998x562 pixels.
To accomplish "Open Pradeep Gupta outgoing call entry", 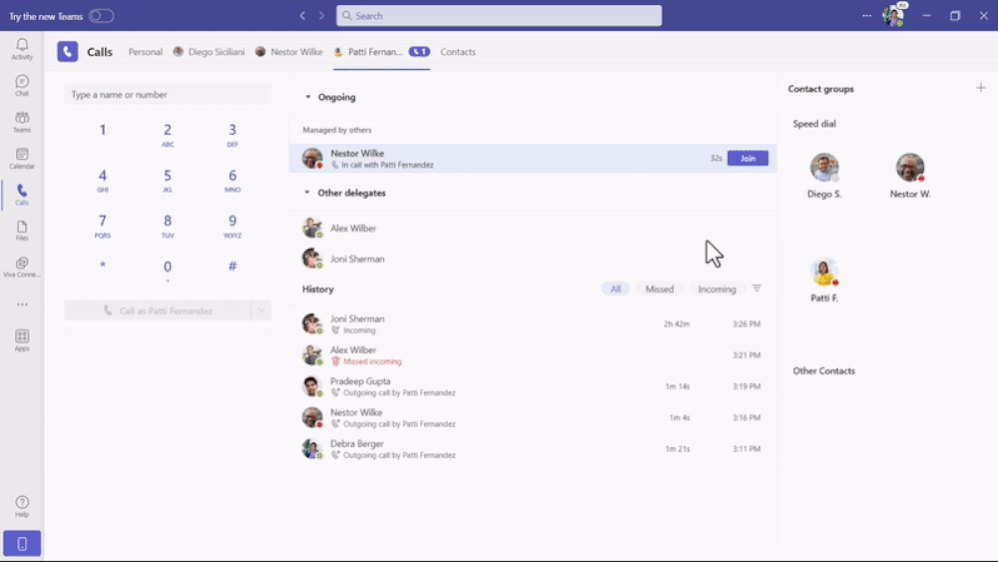I will pyautogui.click(x=533, y=386).
